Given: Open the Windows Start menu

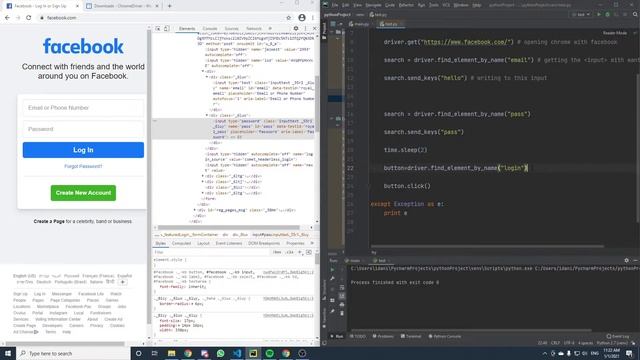Looking at the screenshot, I should coord(8,353).
